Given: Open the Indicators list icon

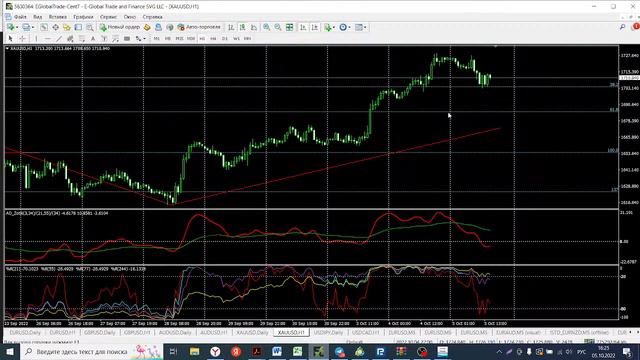Looking at the screenshot, I should click(327, 27).
